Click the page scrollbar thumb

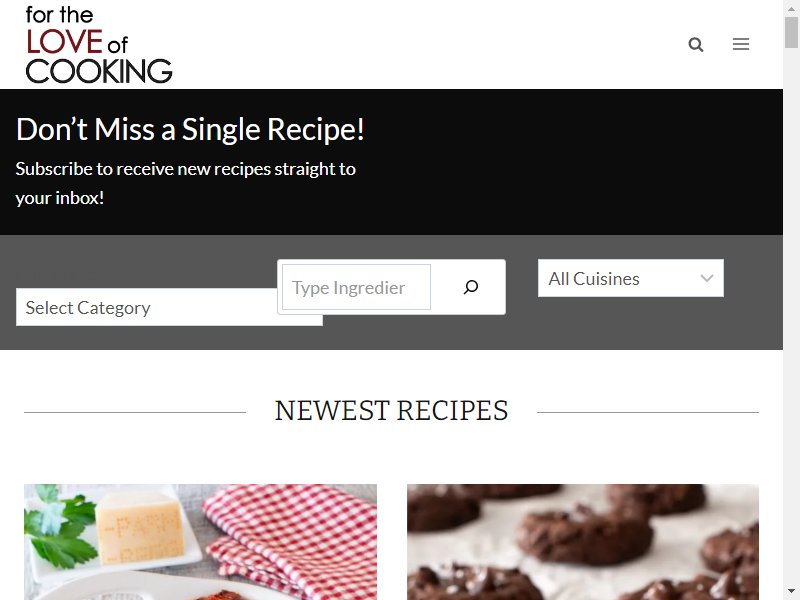pos(791,33)
